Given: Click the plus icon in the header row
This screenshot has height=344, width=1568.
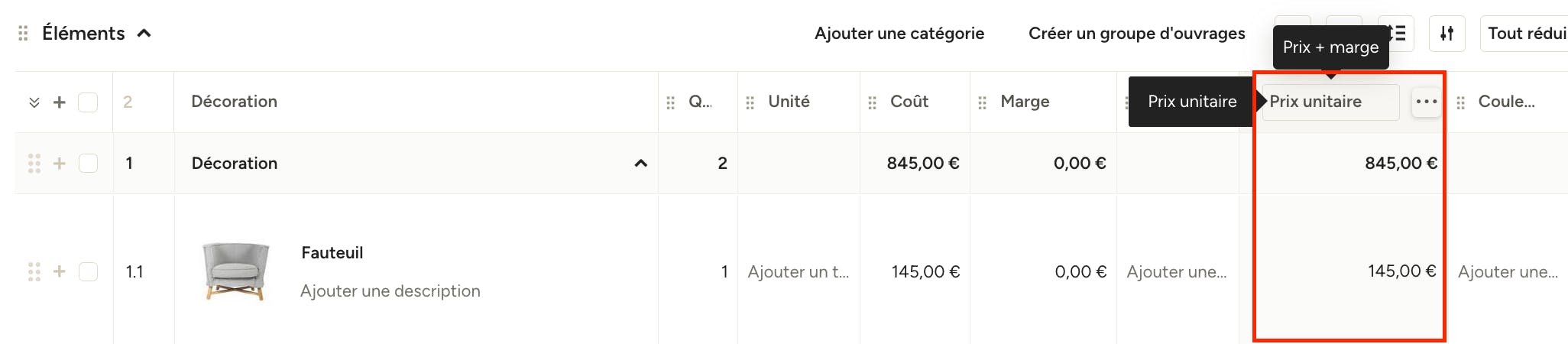Looking at the screenshot, I should pyautogui.click(x=60, y=102).
